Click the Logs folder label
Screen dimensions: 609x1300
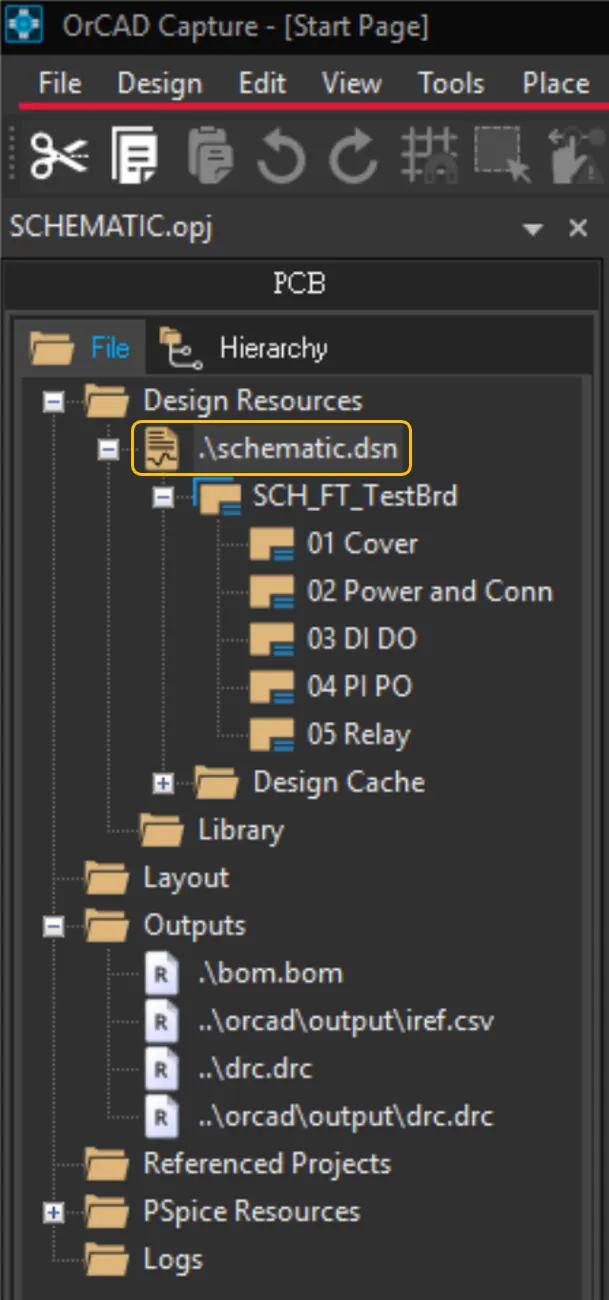click(172, 1260)
